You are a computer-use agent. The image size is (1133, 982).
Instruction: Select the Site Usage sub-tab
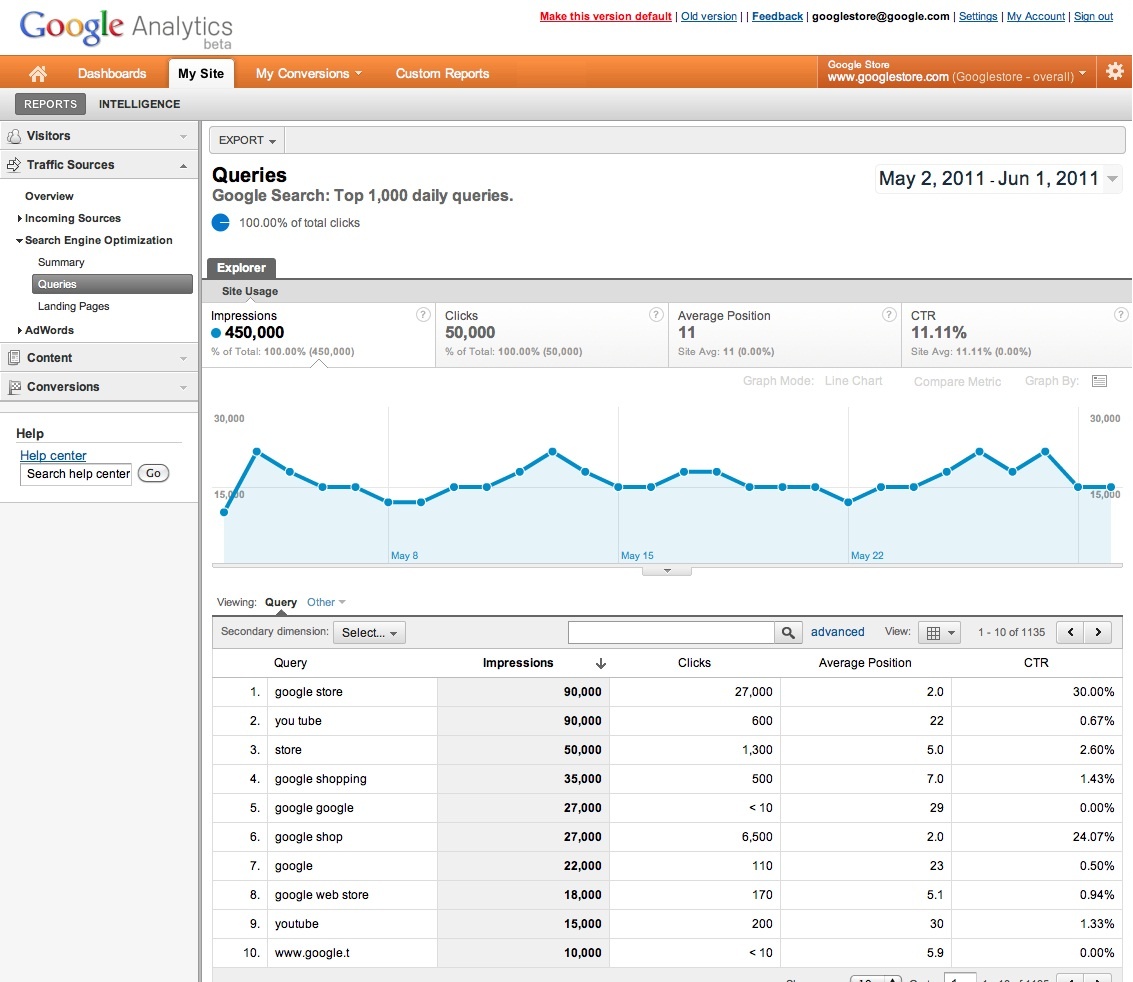tap(250, 291)
